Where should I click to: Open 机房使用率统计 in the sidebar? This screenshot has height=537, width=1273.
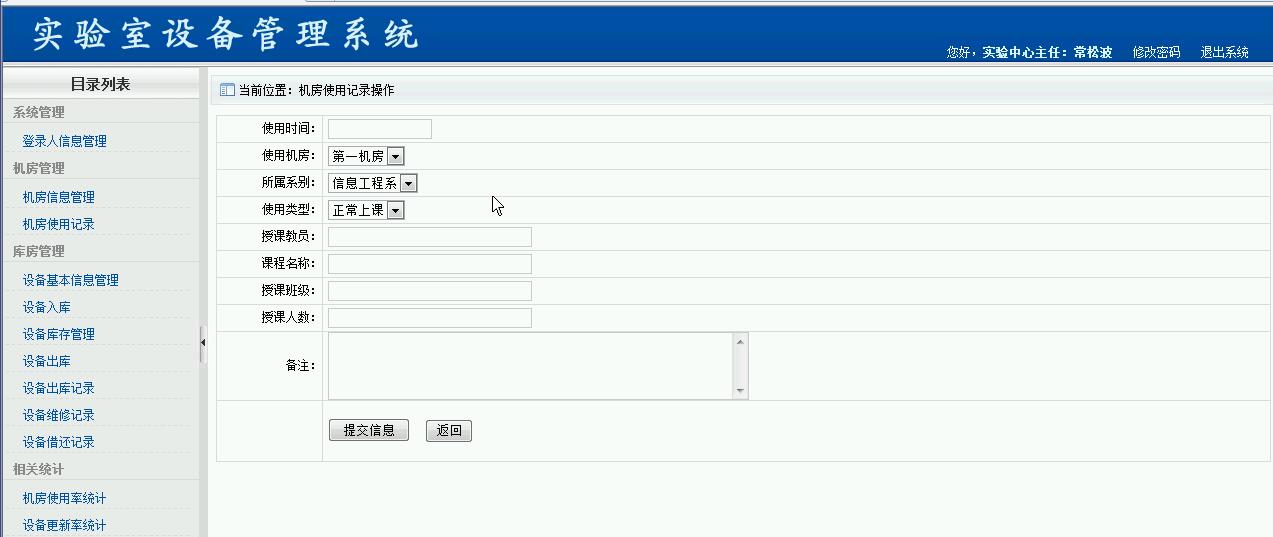point(64,498)
